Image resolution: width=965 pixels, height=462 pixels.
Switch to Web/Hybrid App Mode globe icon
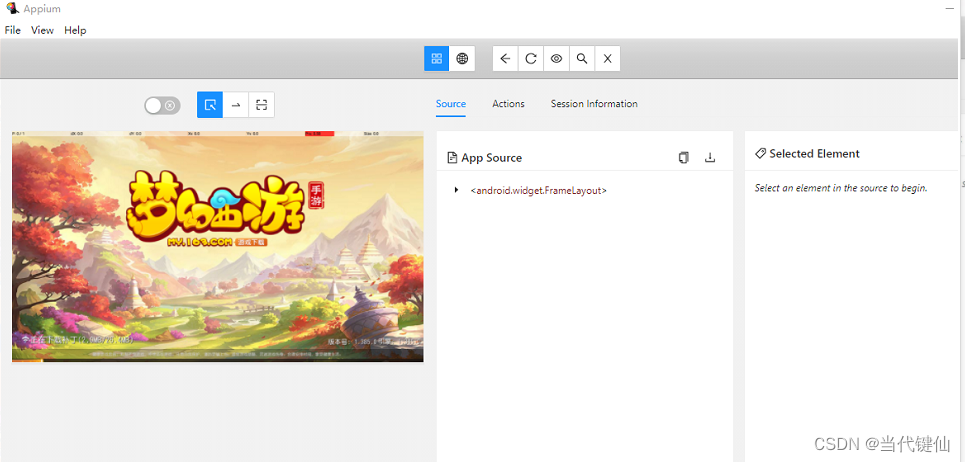[462, 58]
